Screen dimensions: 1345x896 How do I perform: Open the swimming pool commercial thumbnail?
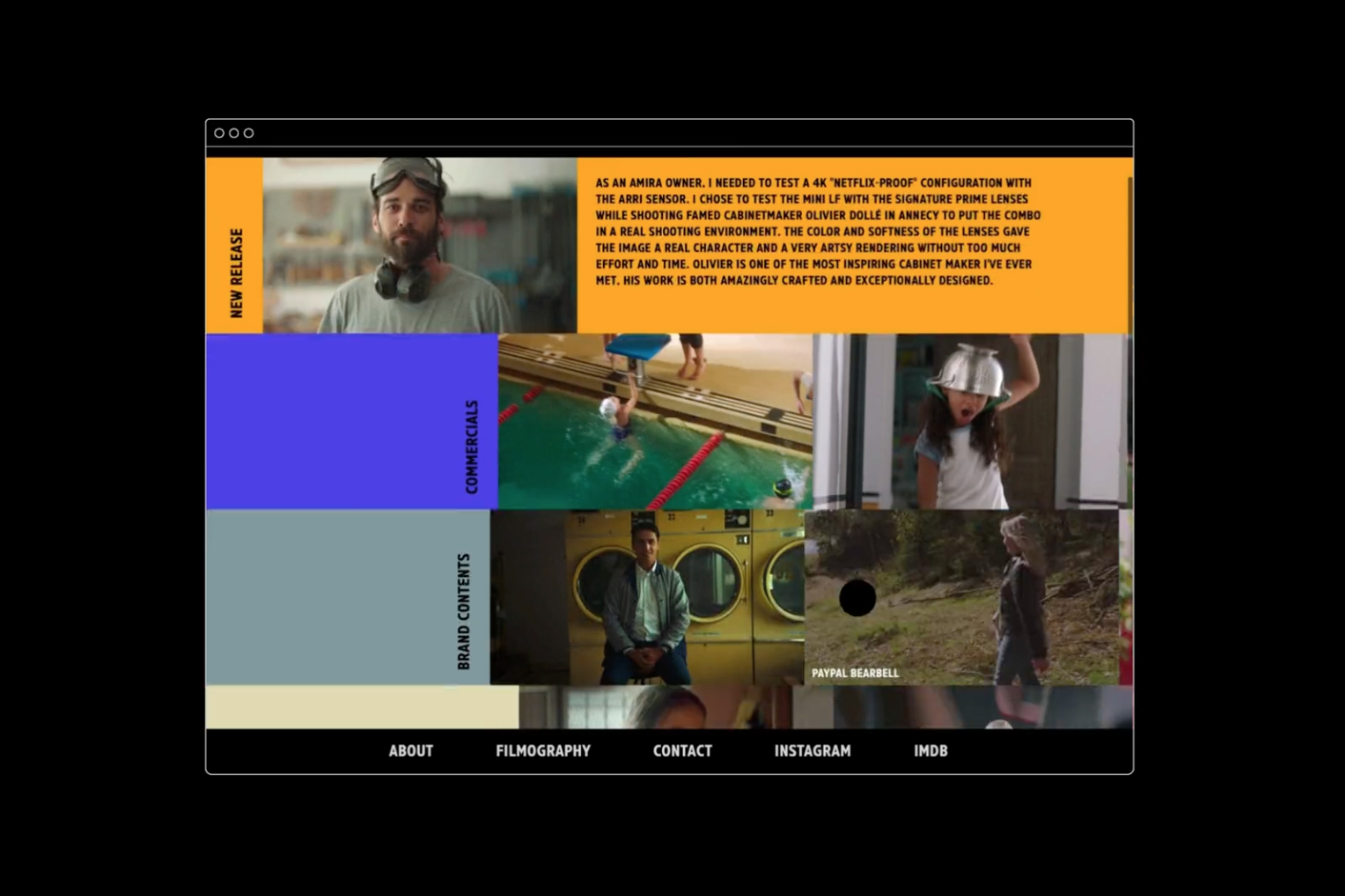pos(655,422)
